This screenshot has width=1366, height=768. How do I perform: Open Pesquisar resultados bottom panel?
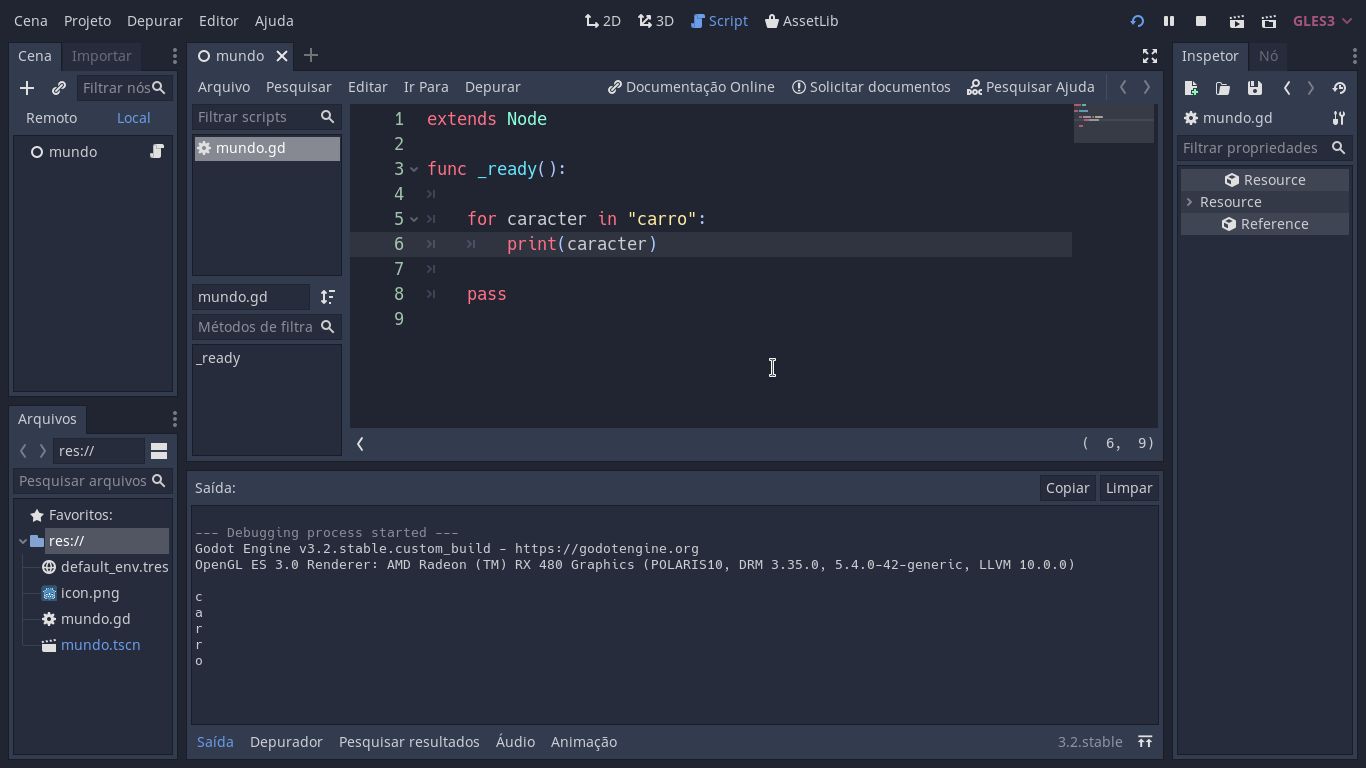(x=409, y=742)
